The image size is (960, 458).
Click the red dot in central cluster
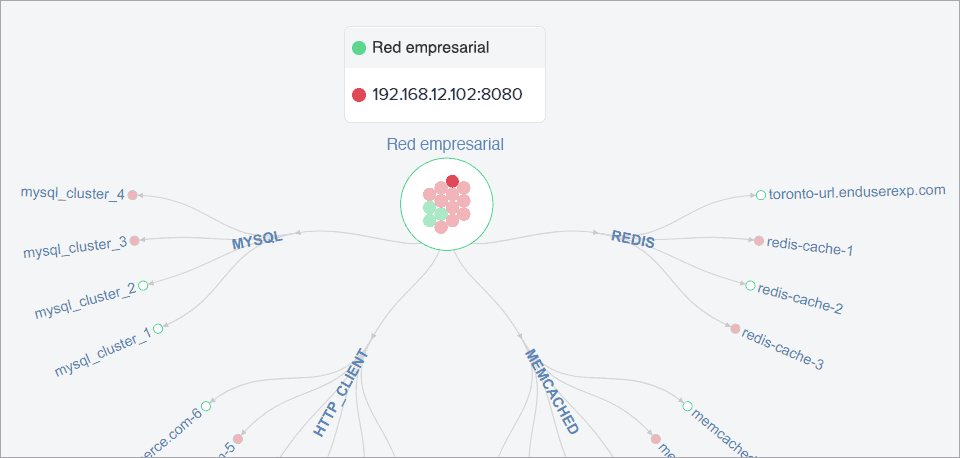[x=452, y=182]
